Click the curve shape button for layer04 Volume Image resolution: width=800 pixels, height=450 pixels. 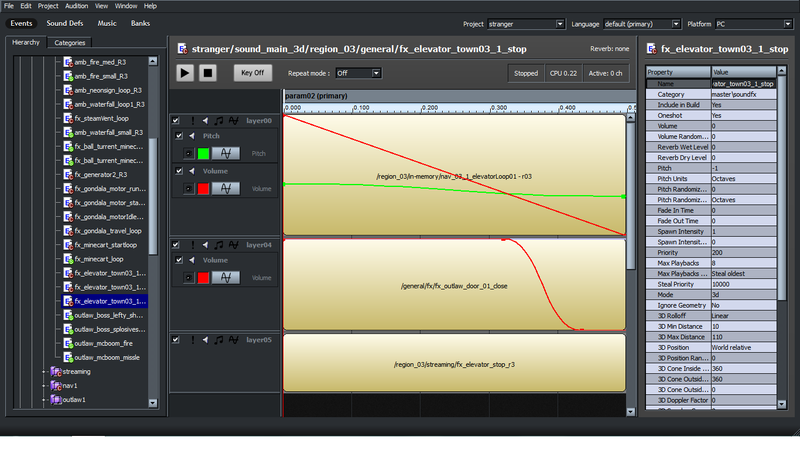click(226, 278)
